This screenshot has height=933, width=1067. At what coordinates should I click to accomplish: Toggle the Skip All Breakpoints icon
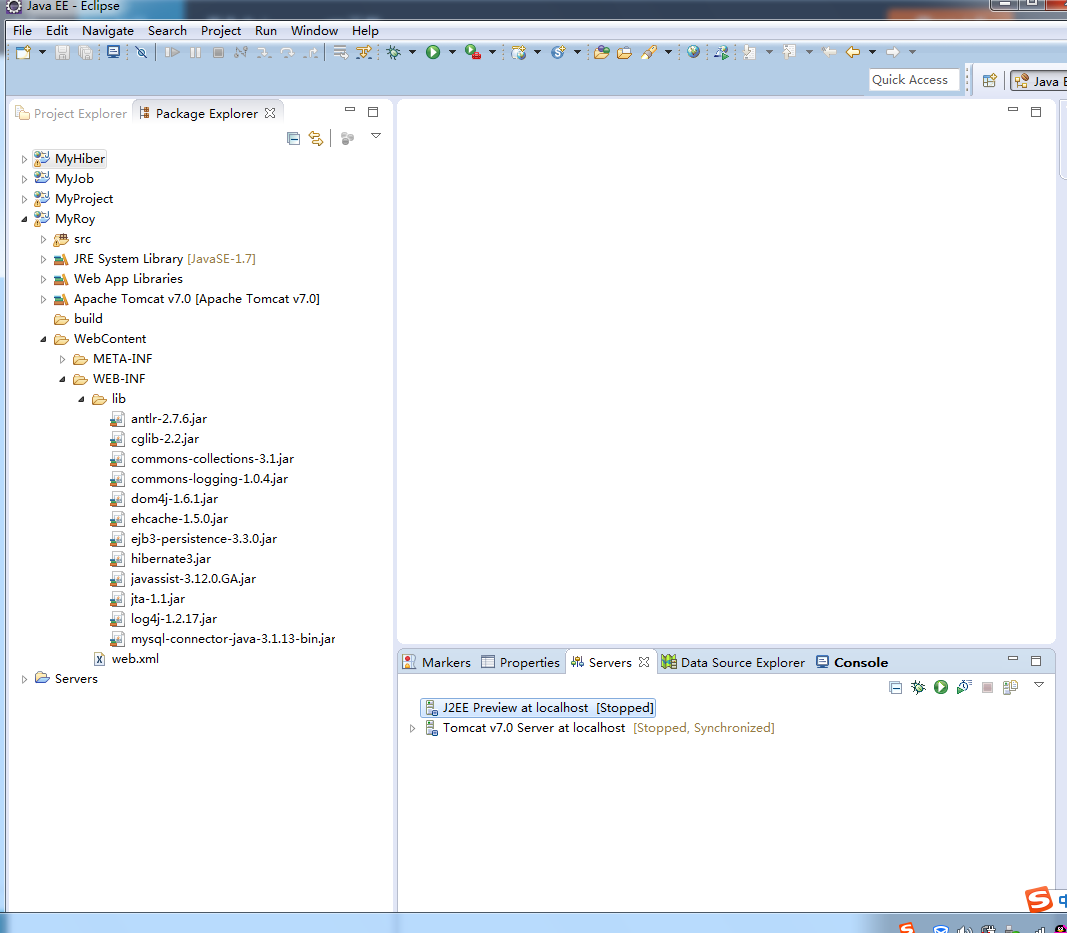pyautogui.click(x=141, y=52)
